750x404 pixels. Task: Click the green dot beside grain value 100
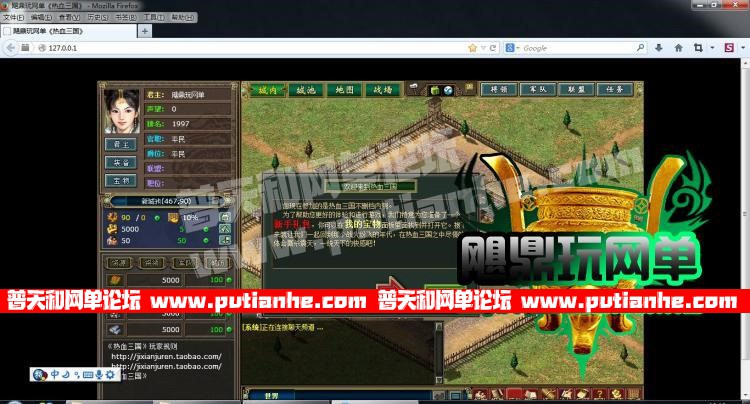pos(230,280)
